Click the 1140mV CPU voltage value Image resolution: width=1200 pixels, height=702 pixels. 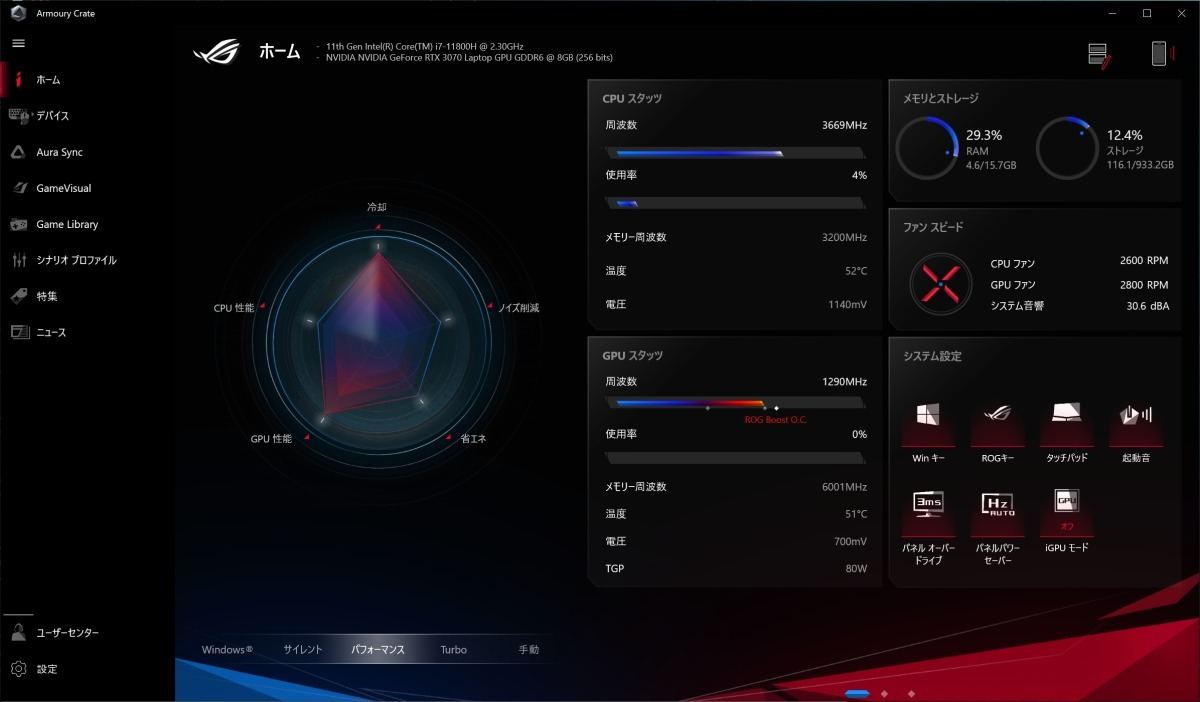click(847, 304)
